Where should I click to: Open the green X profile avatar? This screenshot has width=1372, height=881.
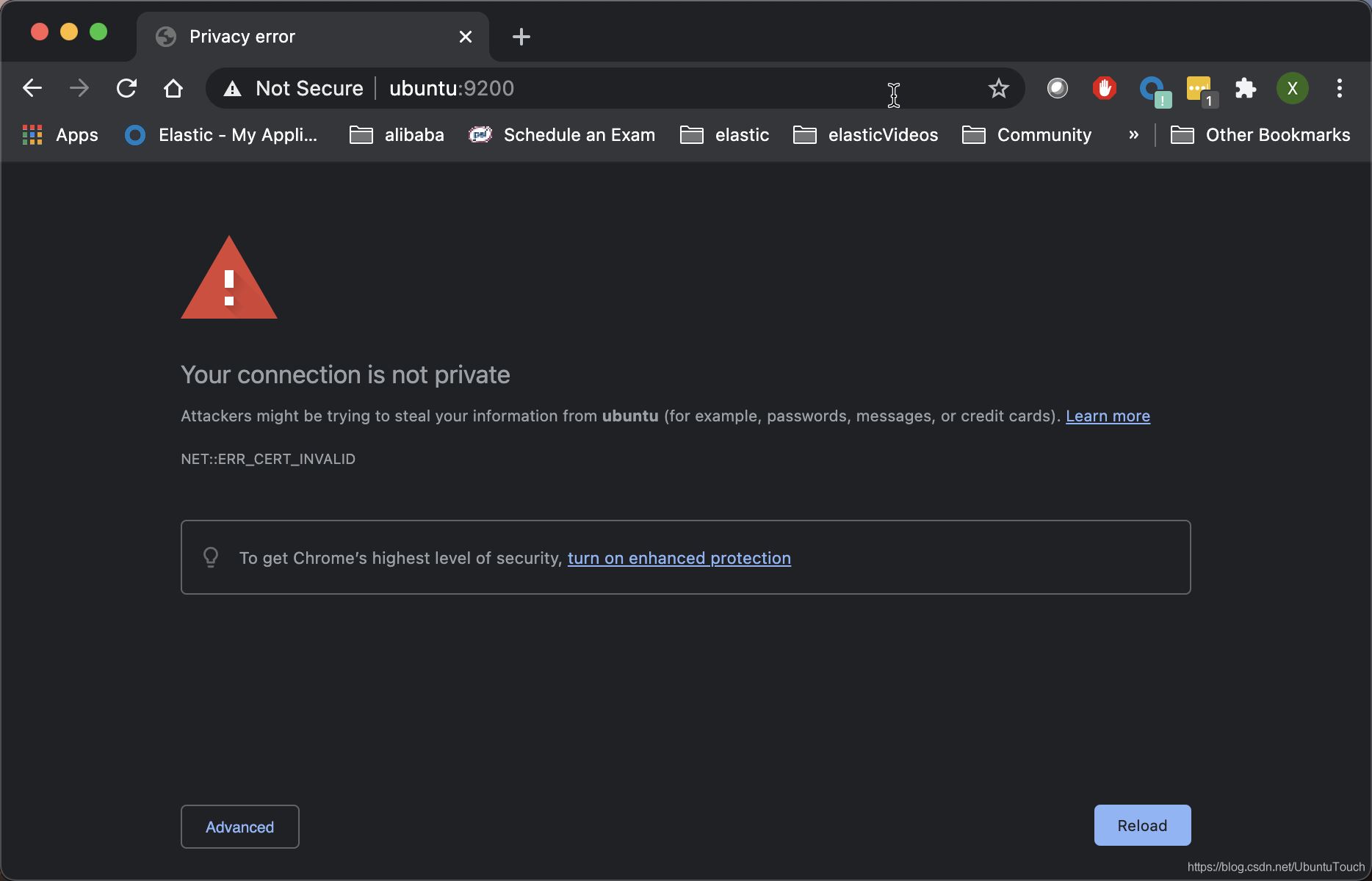point(1292,89)
